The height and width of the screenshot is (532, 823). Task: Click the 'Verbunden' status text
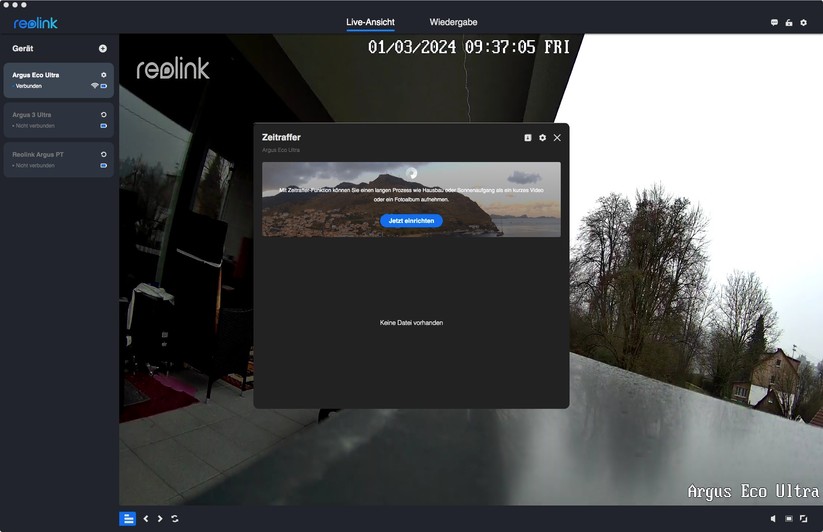click(29, 86)
